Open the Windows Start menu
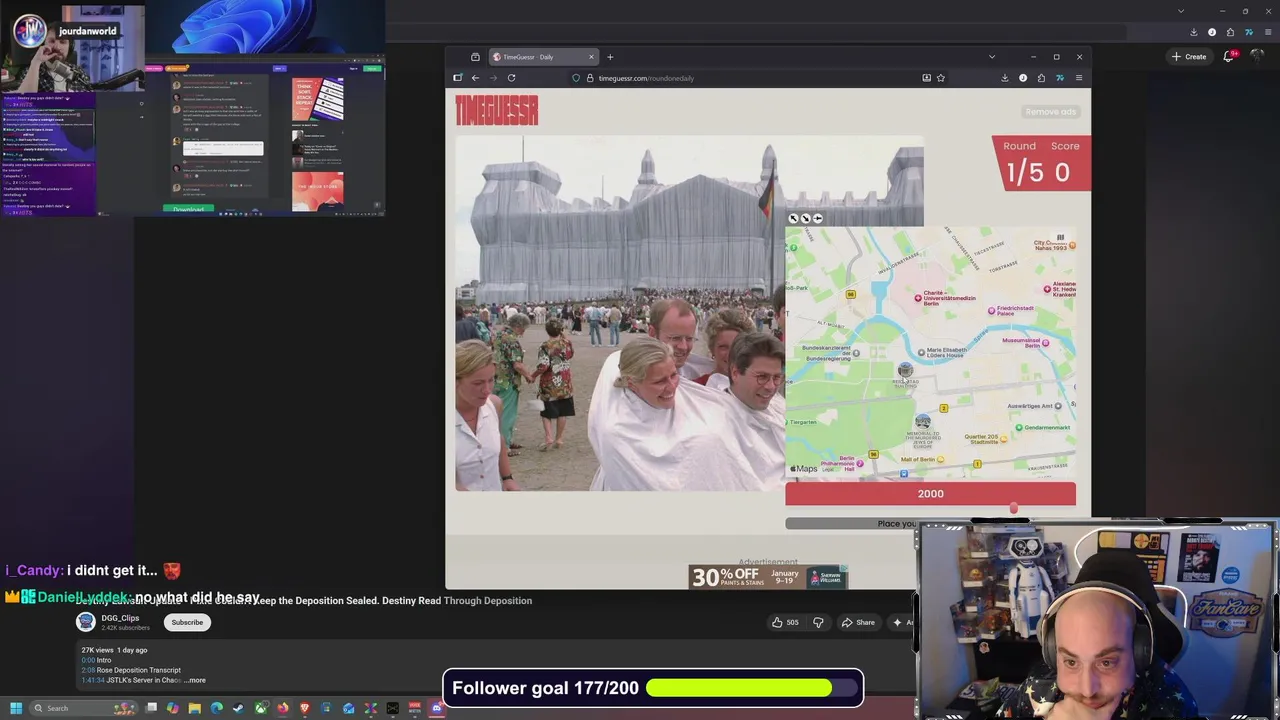This screenshot has height=720, width=1280. point(16,708)
